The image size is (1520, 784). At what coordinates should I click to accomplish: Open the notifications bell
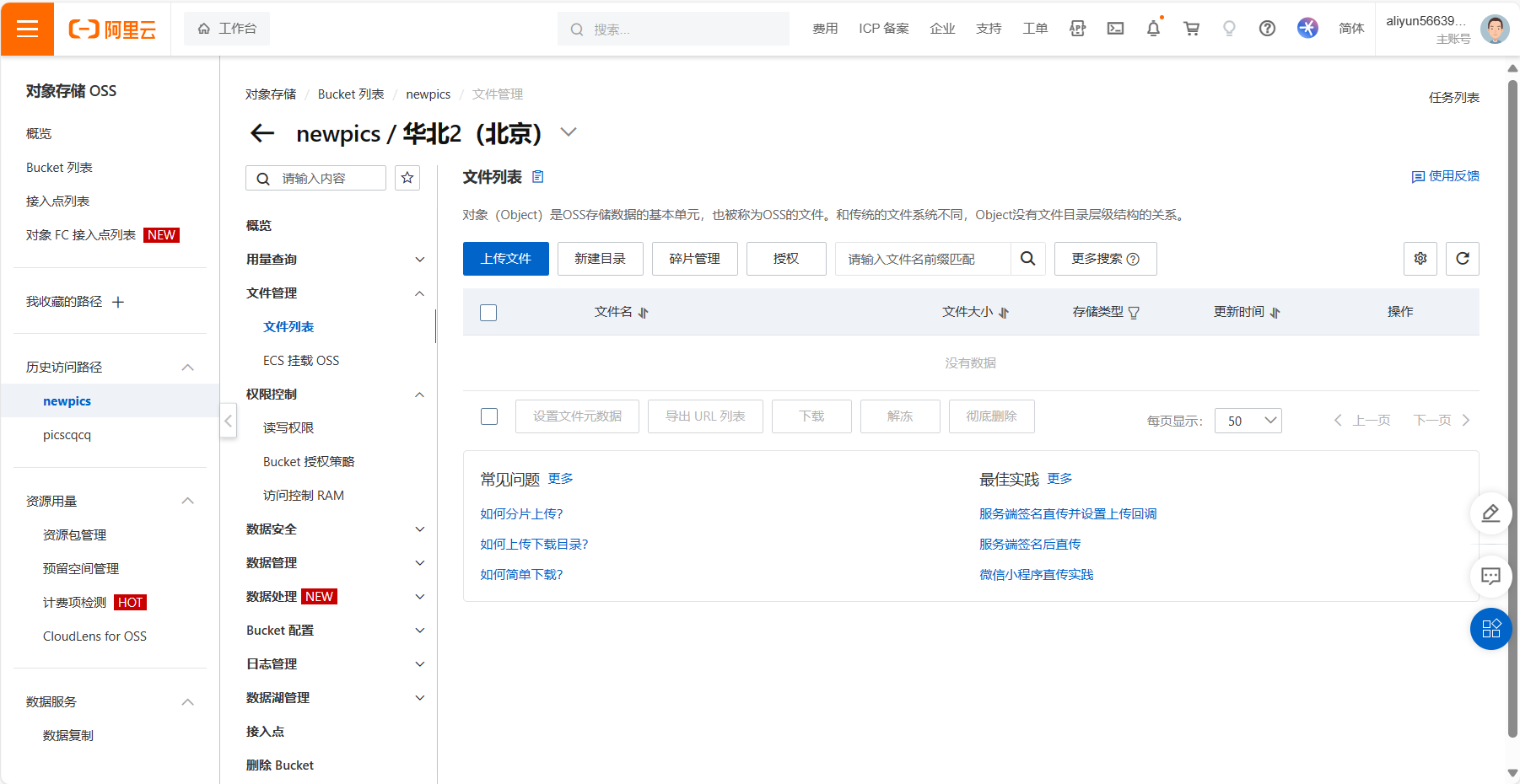[x=1153, y=29]
